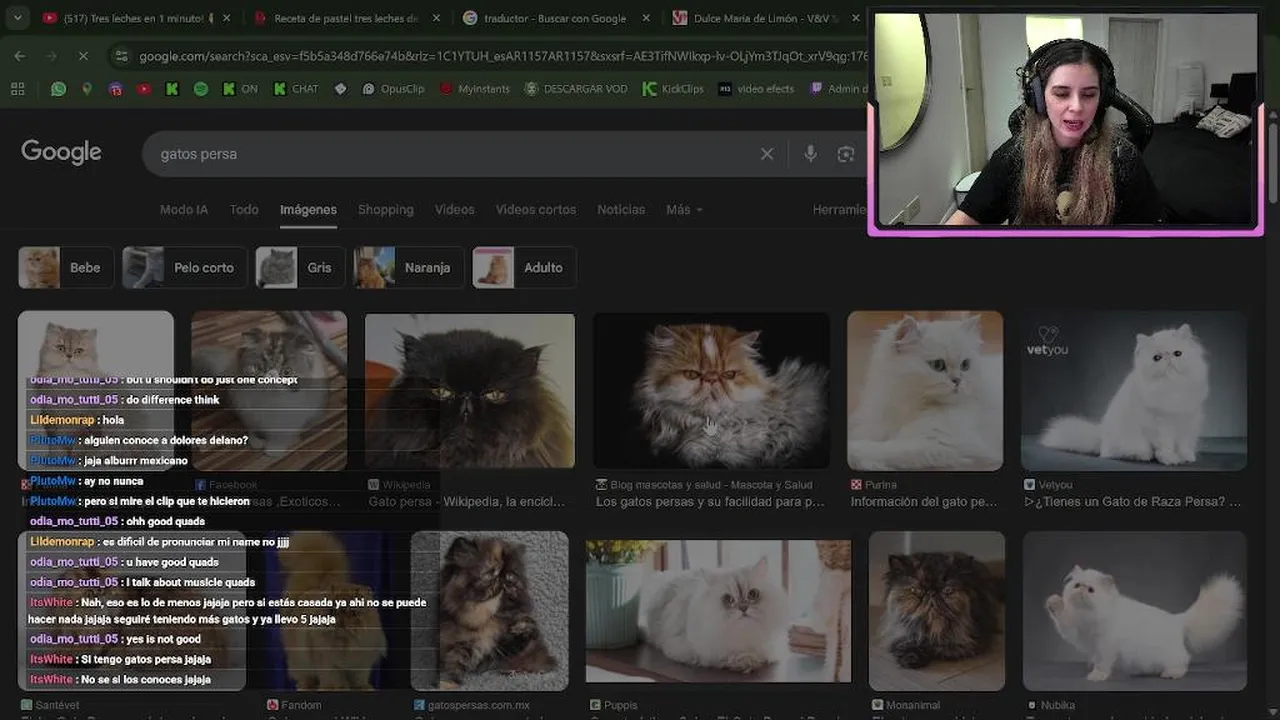Open the gatospersas.com.mx cat image
The image size is (1280, 720).
pyautogui.click(x=489, y=611)
